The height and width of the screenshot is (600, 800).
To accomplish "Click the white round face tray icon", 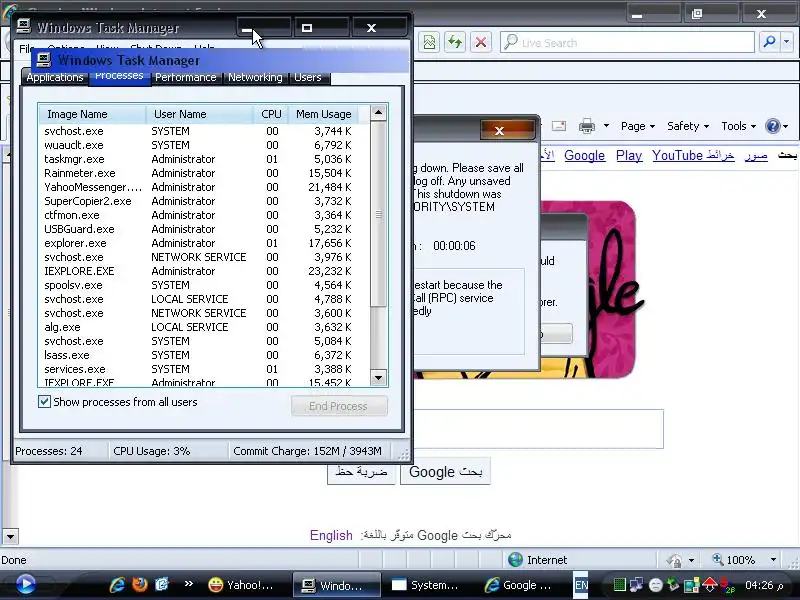I will pos(656,585).
